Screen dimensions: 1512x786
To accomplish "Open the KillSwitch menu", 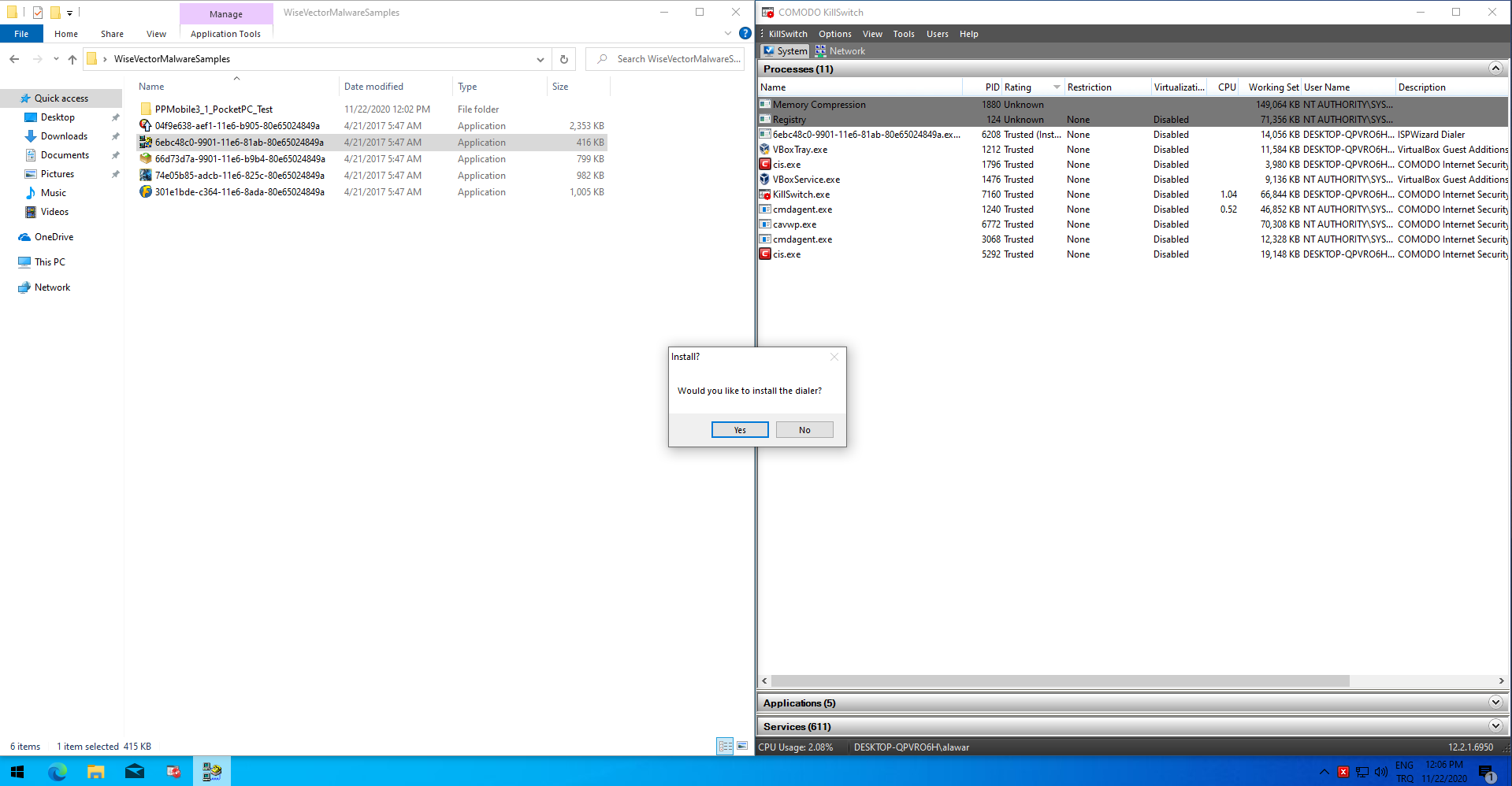I will [x=788, y=34].
